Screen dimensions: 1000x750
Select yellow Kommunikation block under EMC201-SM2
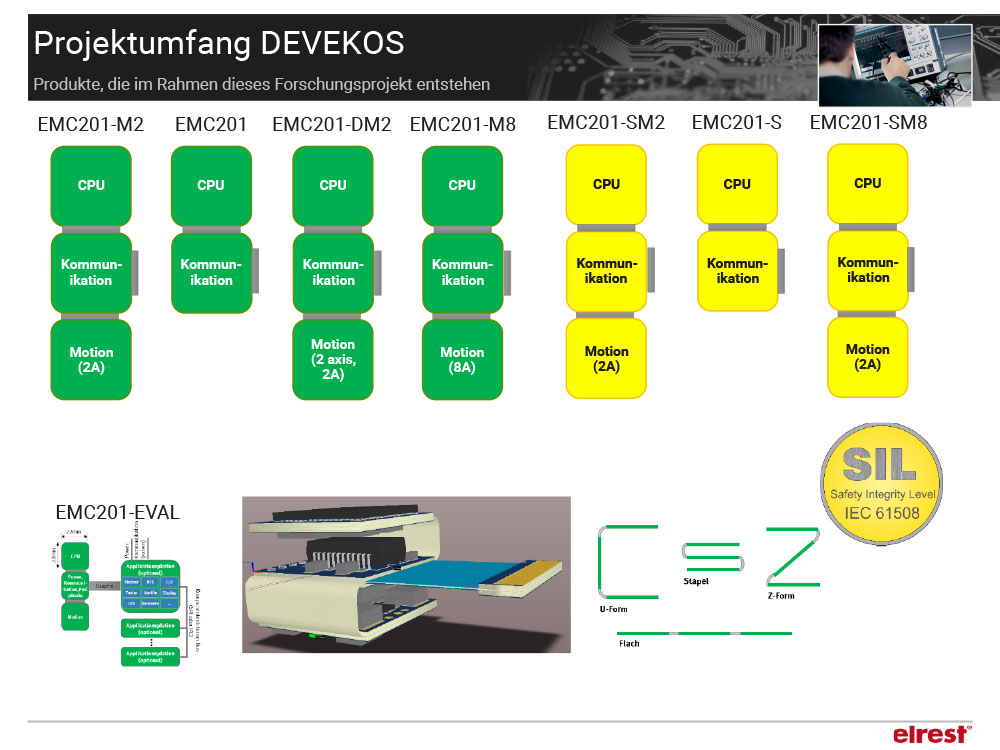coord(606,270)
